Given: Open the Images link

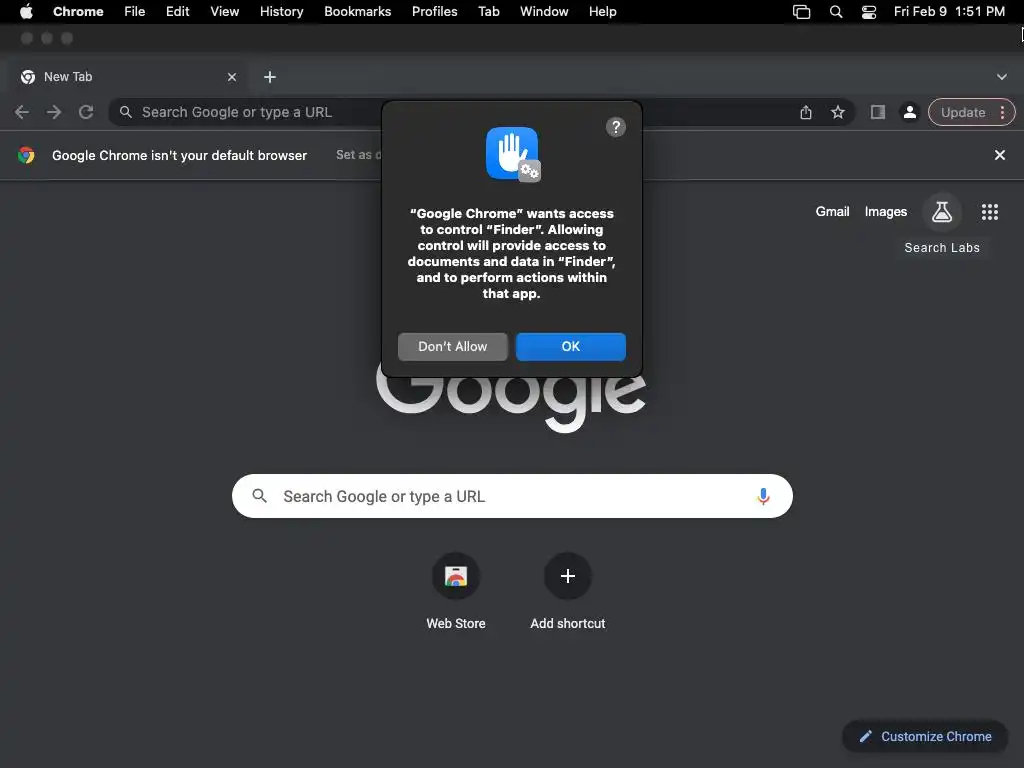Looking at the screenshot, I should coord(886,212).
